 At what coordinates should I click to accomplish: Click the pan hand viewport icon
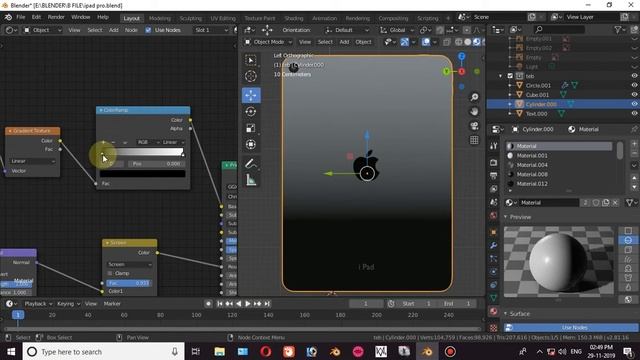click(x=474, y=111)
